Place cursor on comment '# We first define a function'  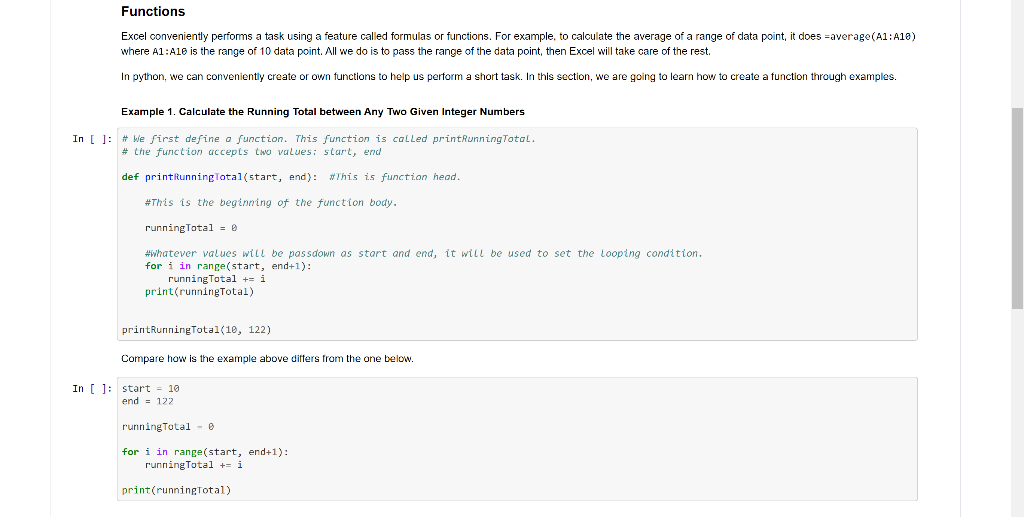click(328, 139)
